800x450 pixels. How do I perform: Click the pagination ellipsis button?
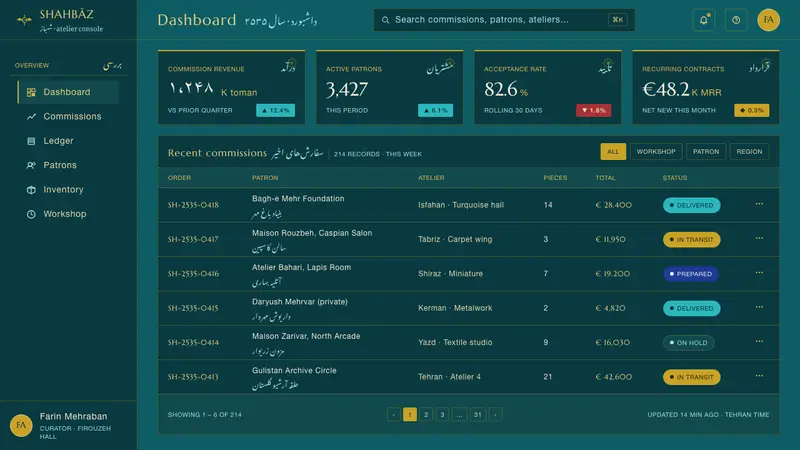(x=459, y=415)
